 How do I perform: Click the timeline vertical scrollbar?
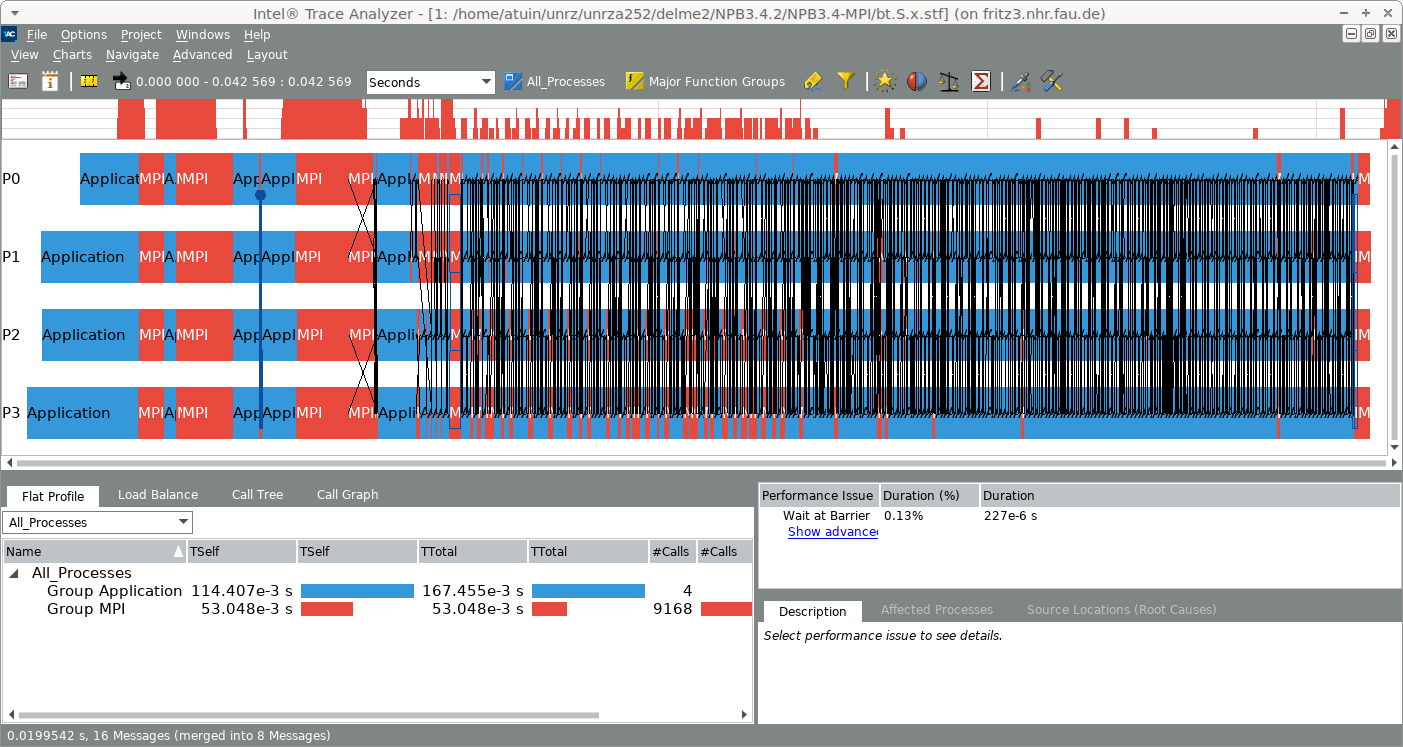(x=1395, y=296)
